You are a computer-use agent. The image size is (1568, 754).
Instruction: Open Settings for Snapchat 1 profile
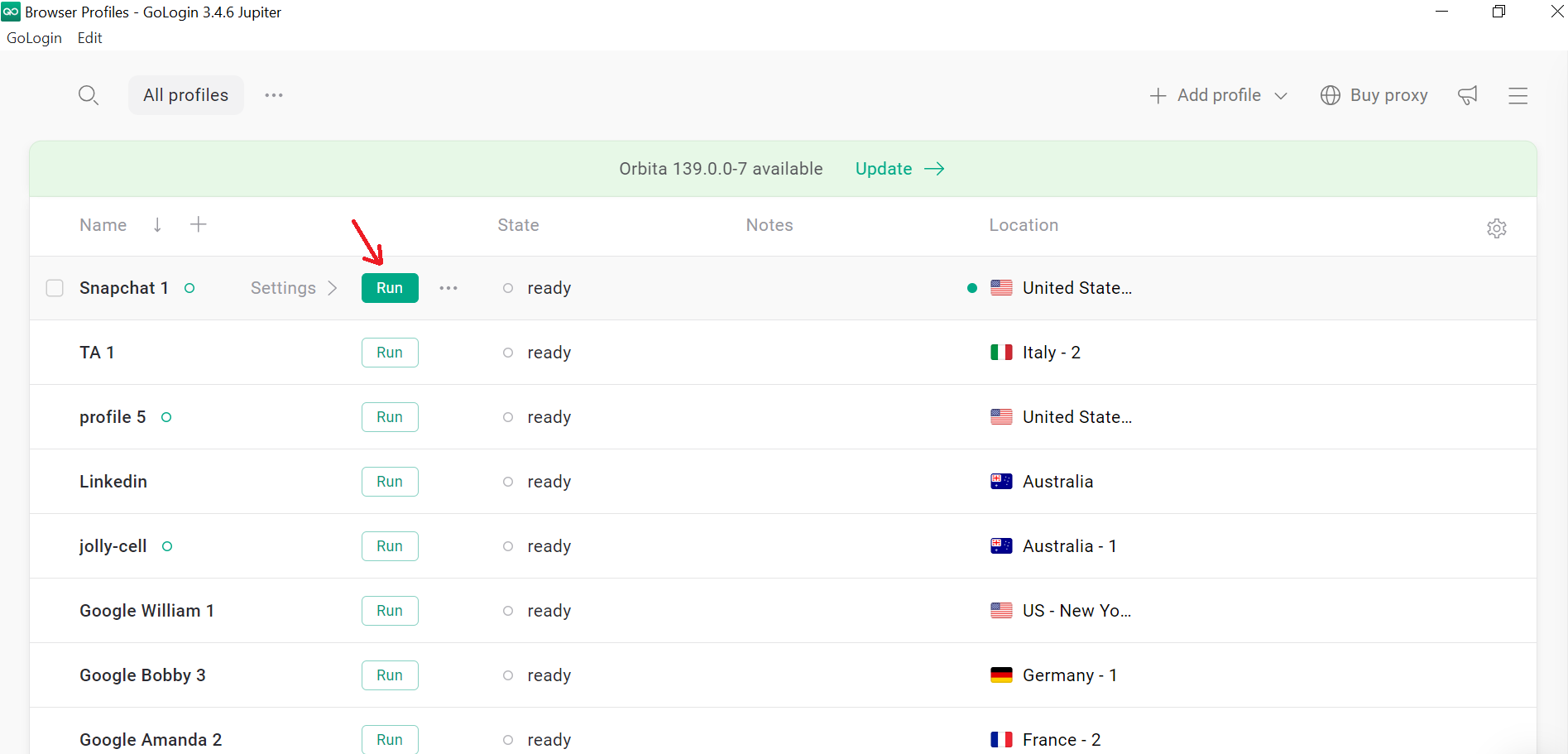point(294,288)
